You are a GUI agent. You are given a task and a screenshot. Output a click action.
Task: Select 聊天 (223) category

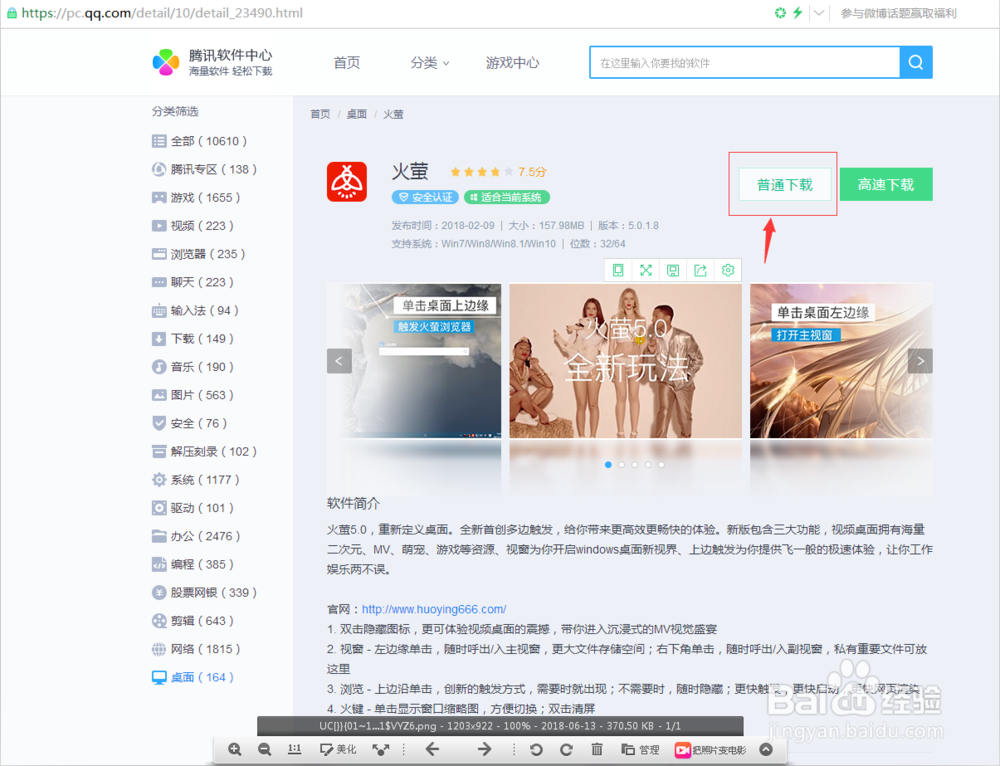tap(193, 282)
